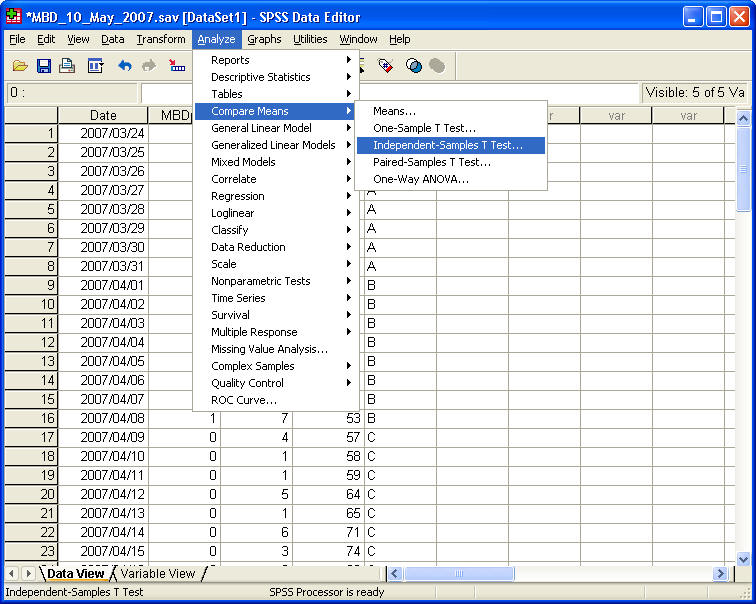Image resolution: width=756 pixels, height=604 pixels.
Task: Open Classify submenu entry
Action: tap(275, 230)
